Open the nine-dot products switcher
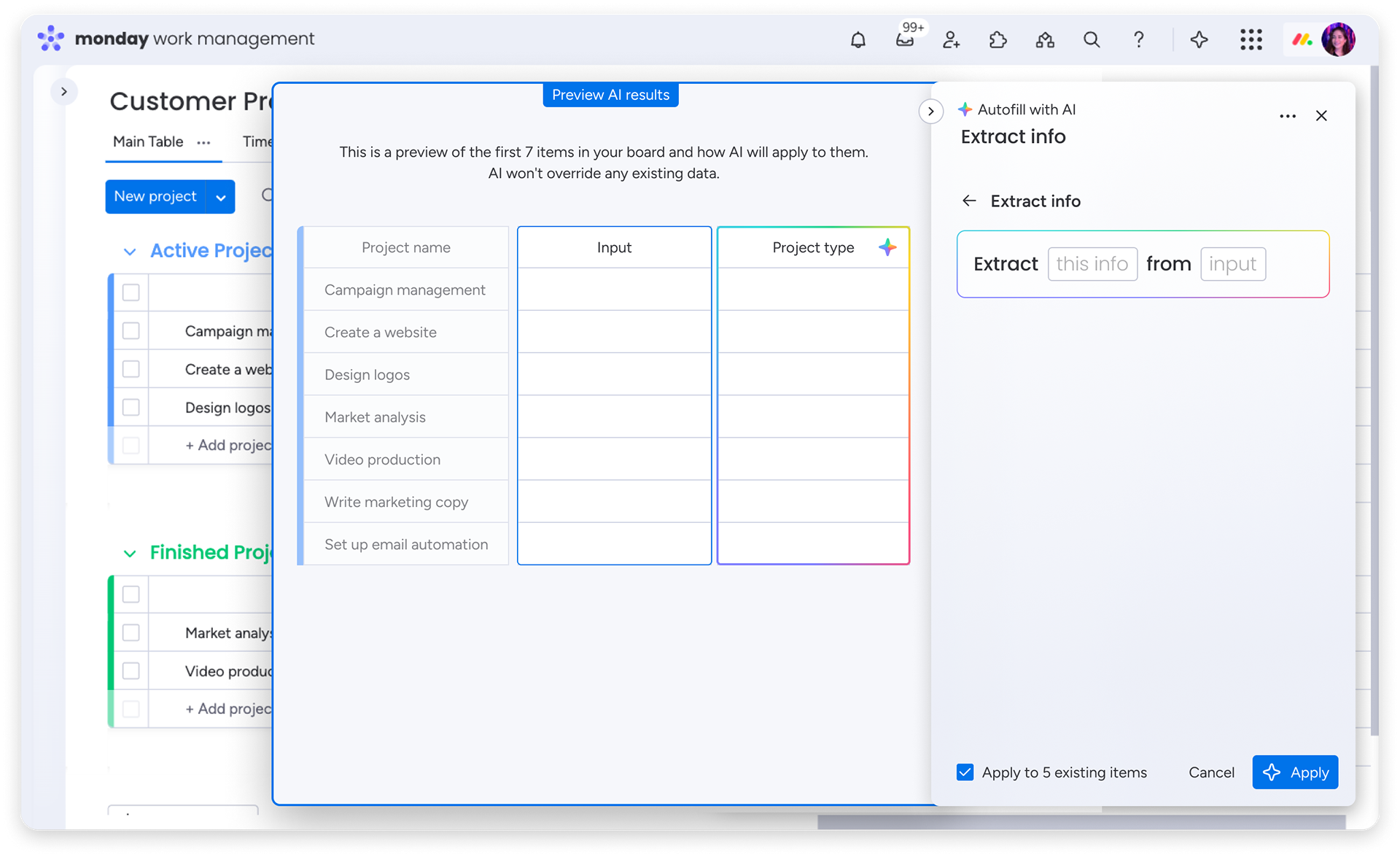This screenshot has height=857, width=1400. 1251,40
